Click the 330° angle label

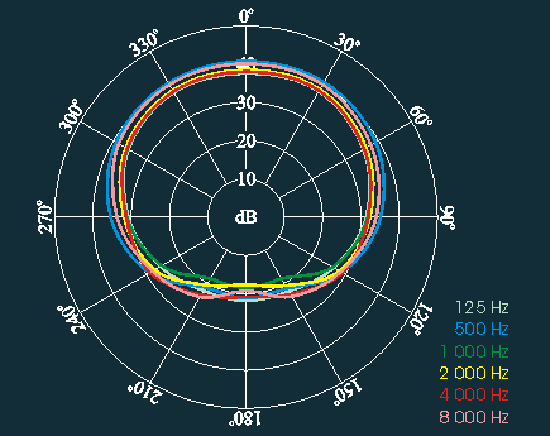tap(143, 43)
